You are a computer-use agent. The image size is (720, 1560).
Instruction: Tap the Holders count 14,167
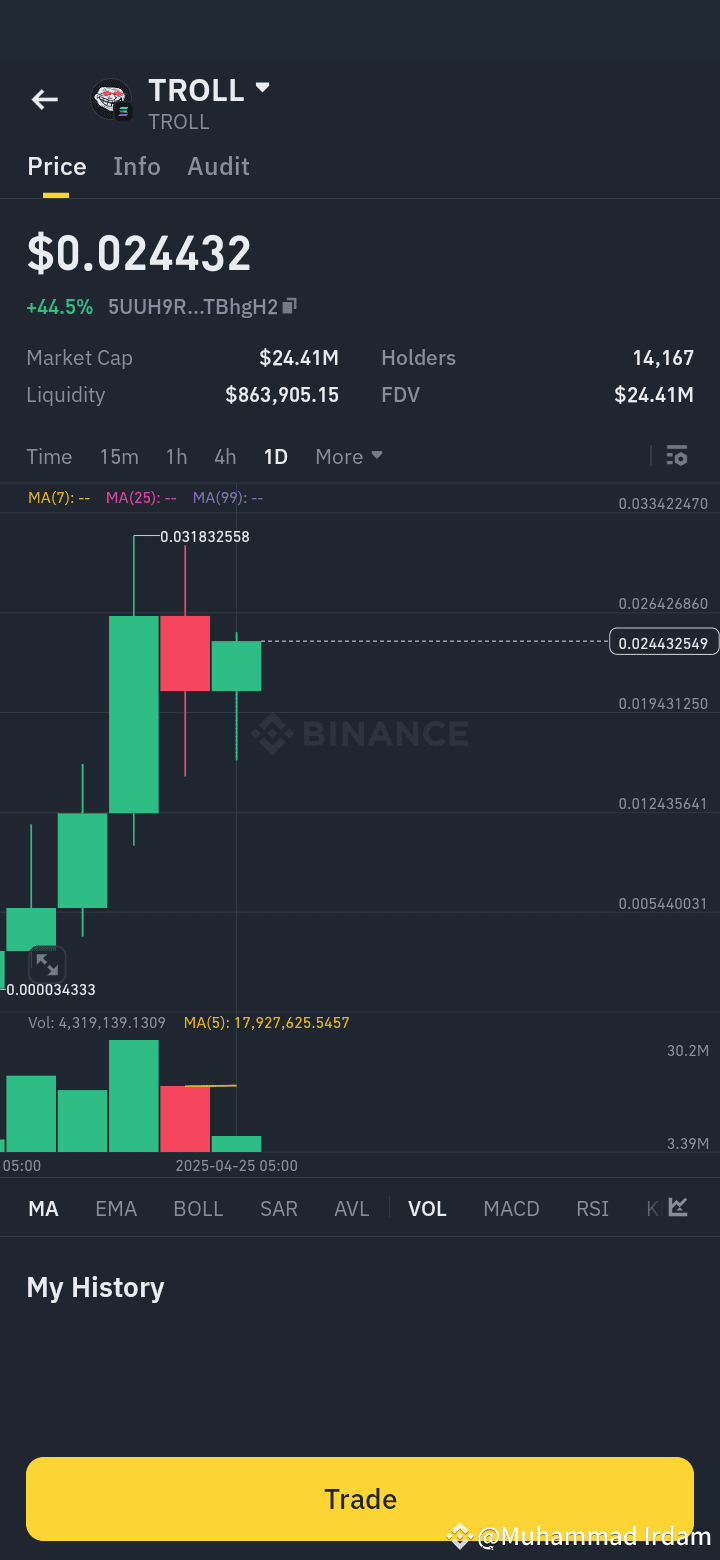663,358
